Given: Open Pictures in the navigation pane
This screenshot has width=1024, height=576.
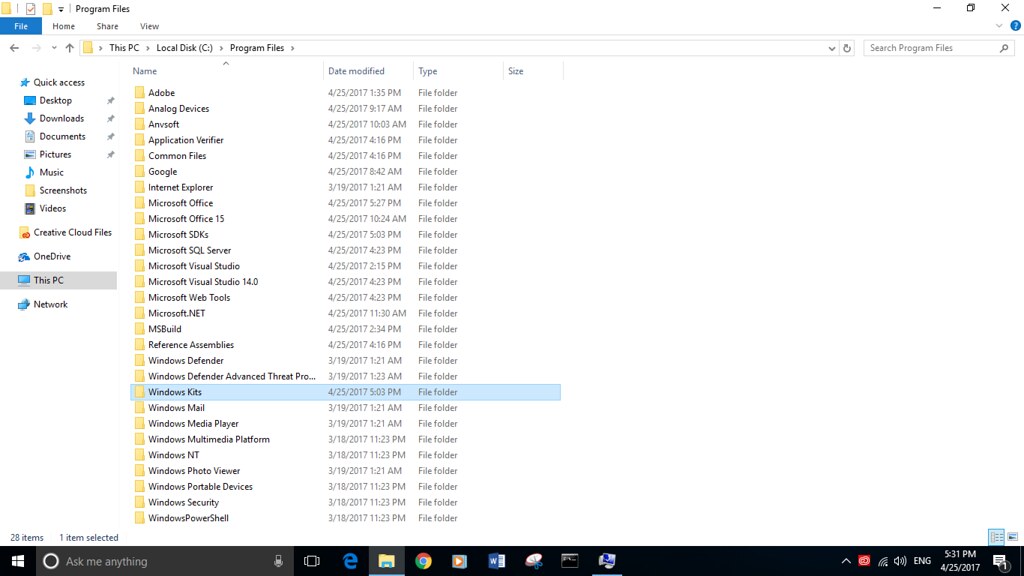Looking at the screenshot, I should [x=55, y=154].
